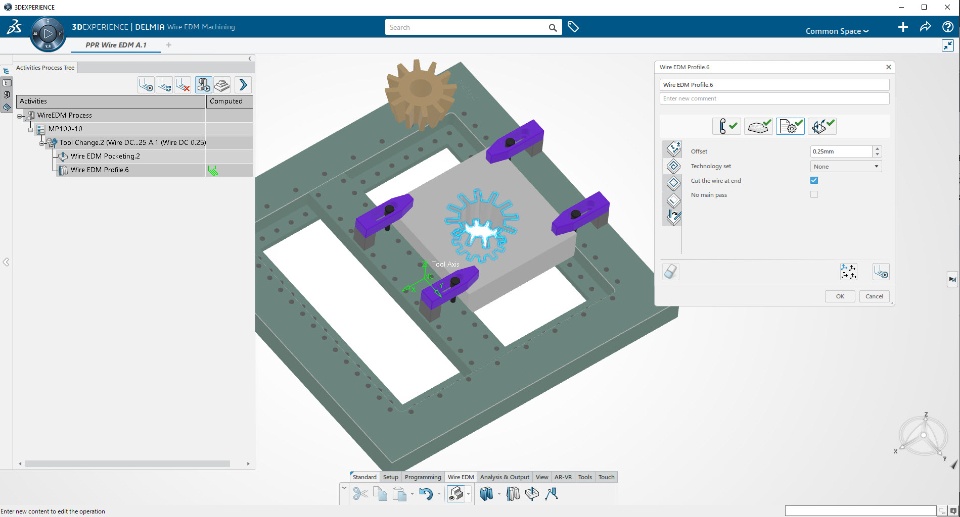Image resolution: width=960 pixels, height=517 pixels.
Task: Click the wire EDM machine icon in bottom toolbar
Action: [456, 494]
